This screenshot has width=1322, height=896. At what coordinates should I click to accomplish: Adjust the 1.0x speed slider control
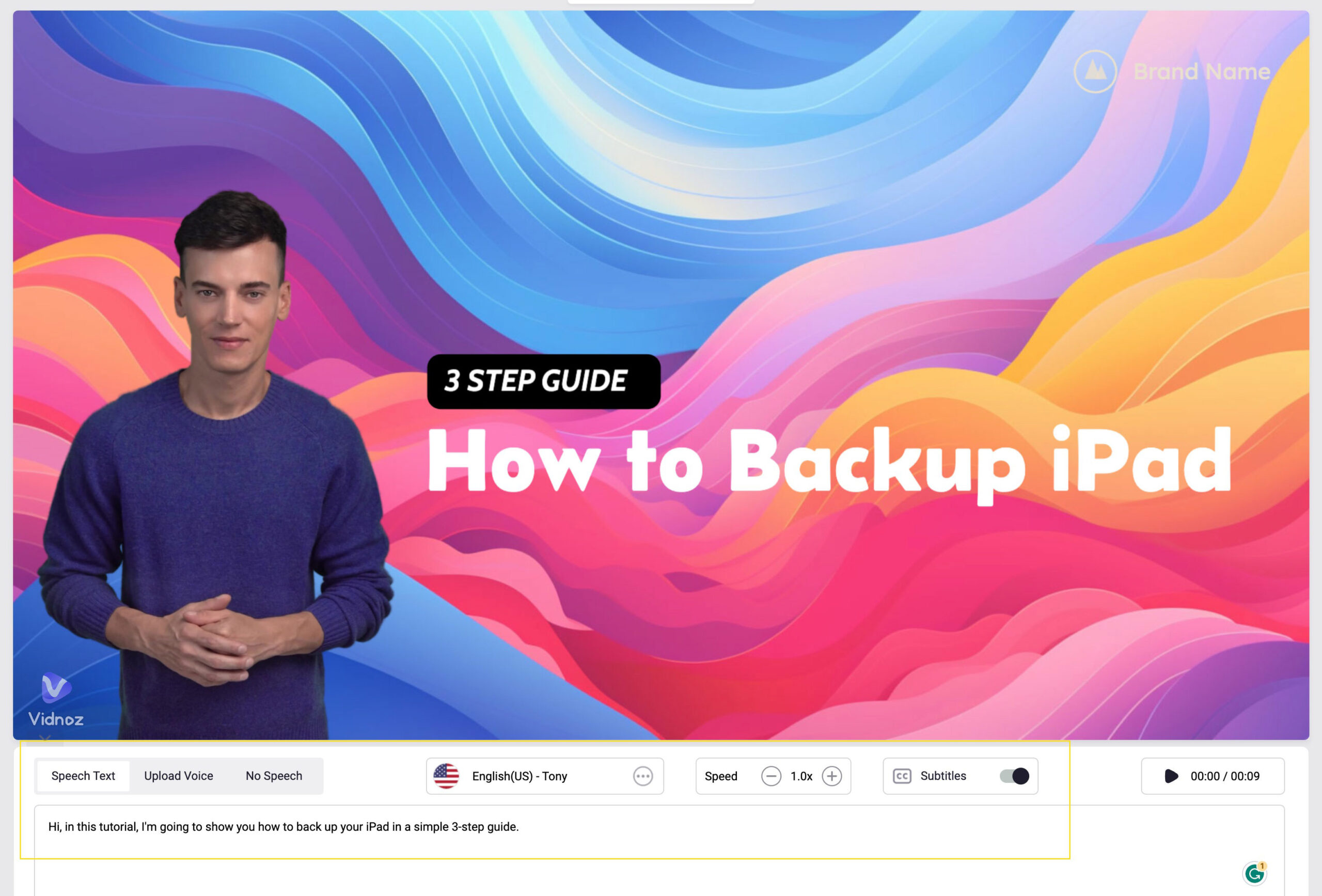coord(800,776)
